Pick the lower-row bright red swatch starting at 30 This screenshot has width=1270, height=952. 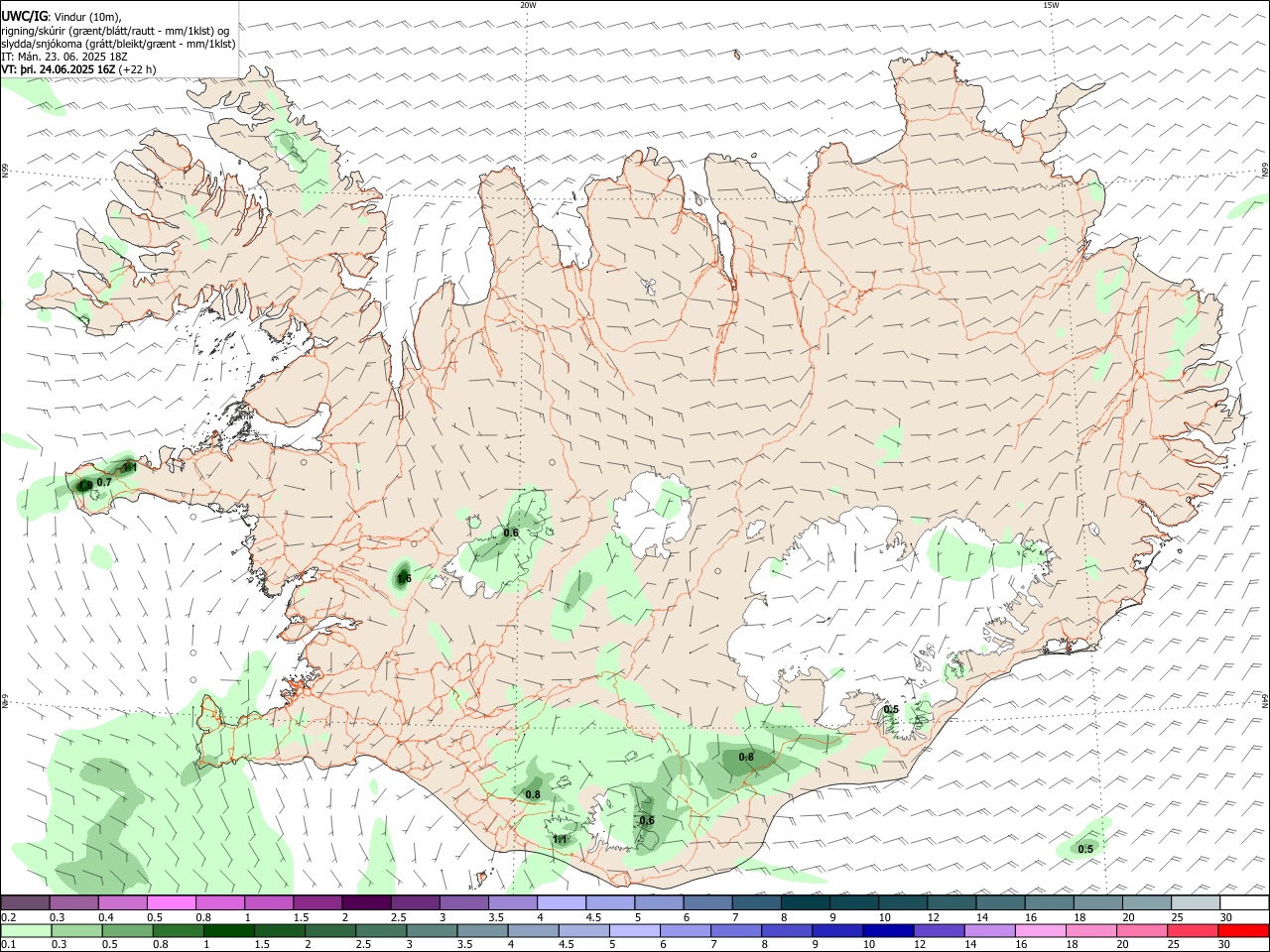[1243, 931]
